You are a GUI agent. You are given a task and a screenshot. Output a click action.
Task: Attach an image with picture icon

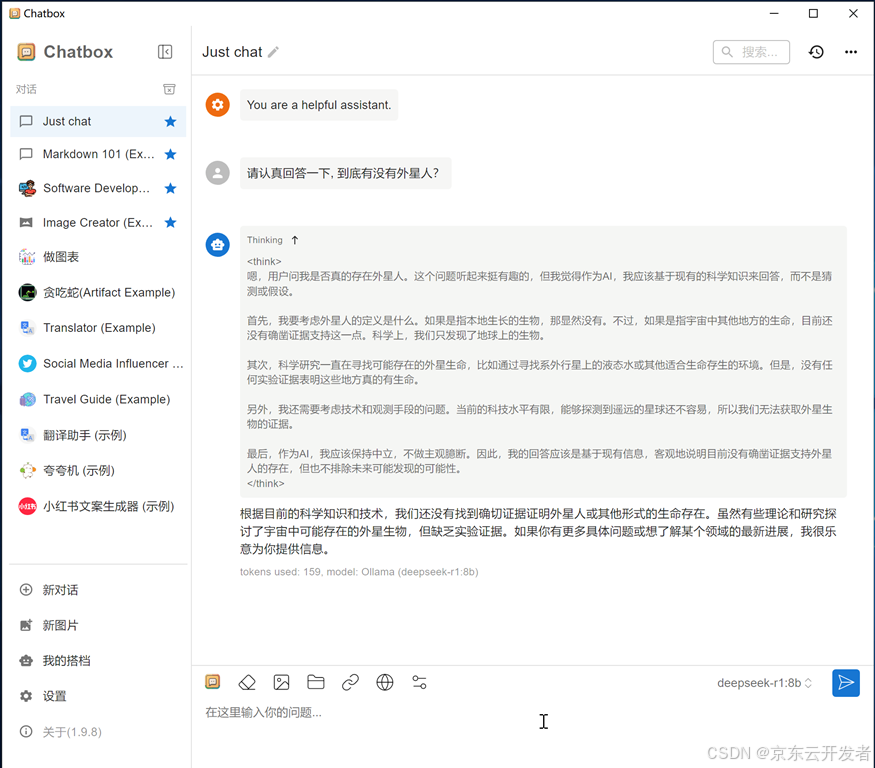281,682
